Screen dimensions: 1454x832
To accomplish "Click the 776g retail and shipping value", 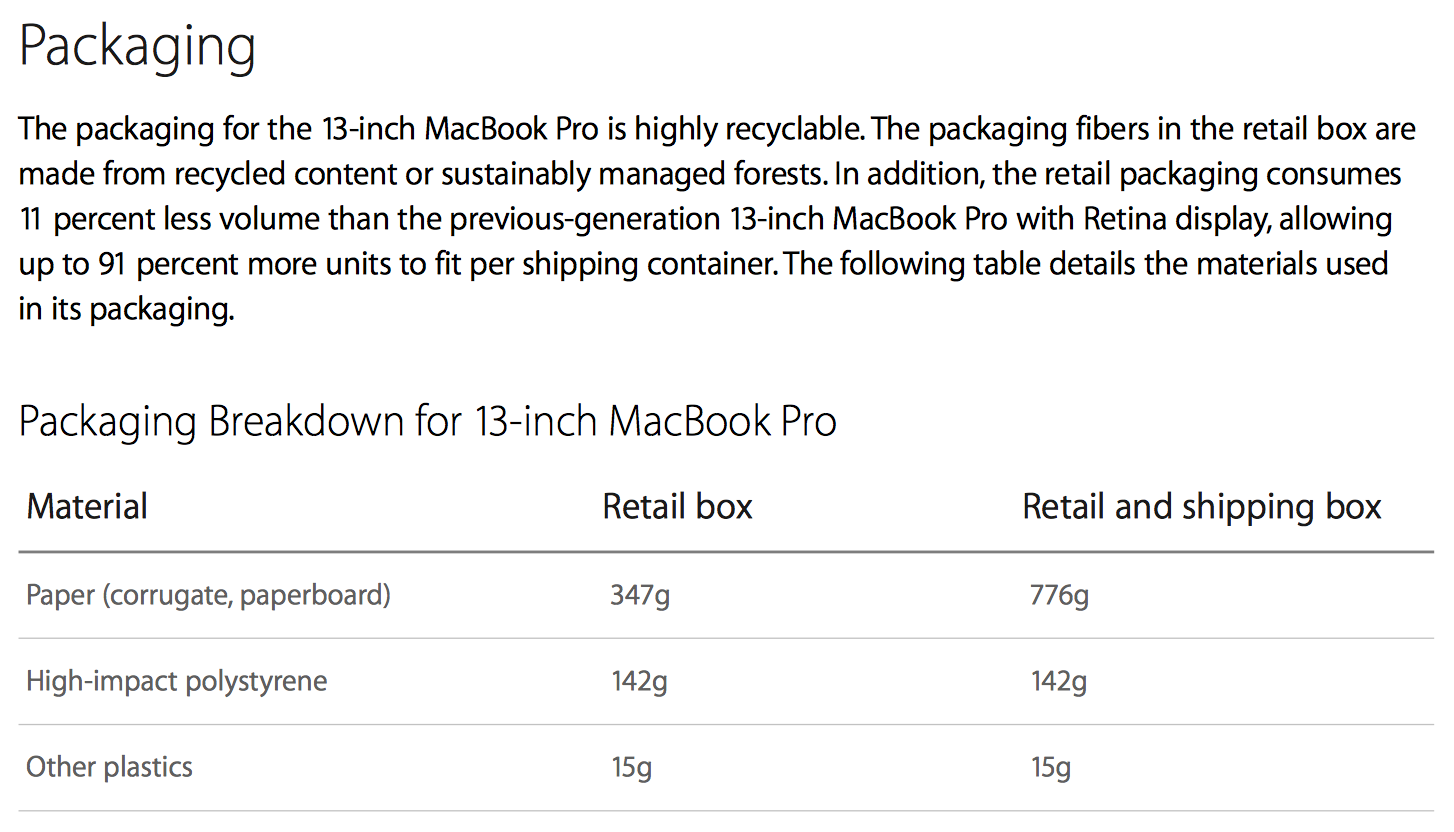I will tap(1059, 597).
